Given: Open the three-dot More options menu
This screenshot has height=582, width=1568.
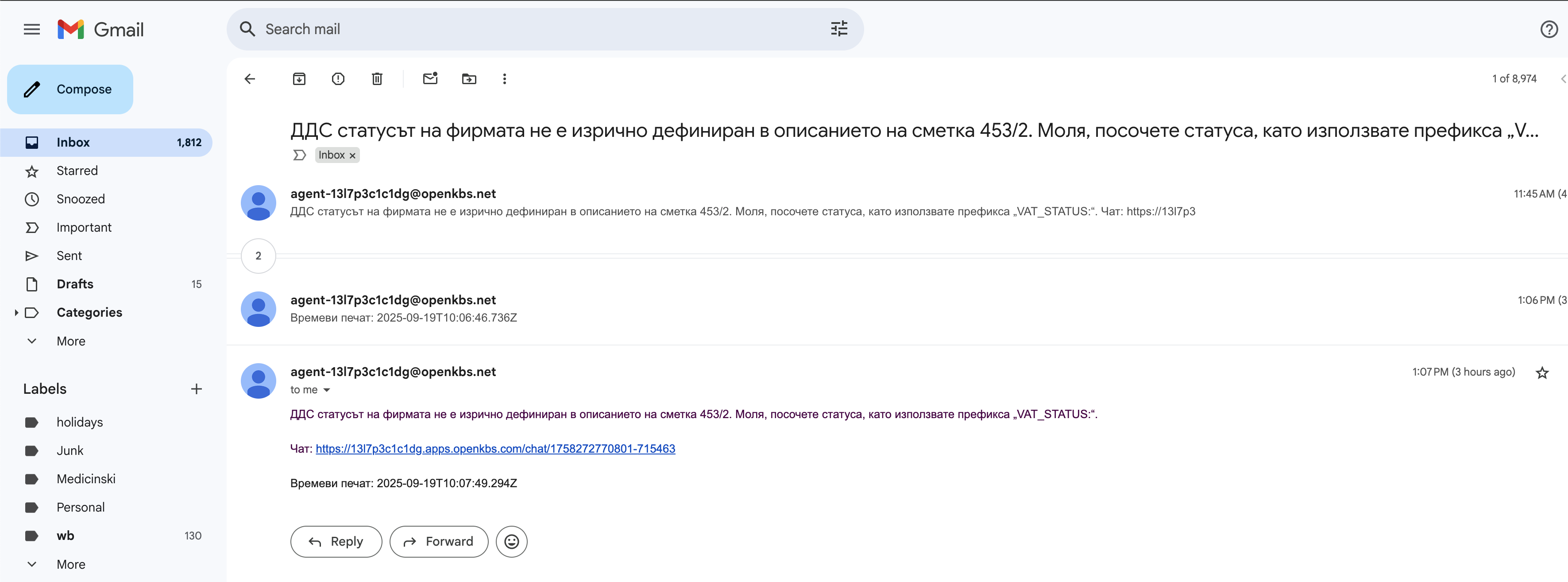Looking at the screenshot, I should tap(504, 78).
